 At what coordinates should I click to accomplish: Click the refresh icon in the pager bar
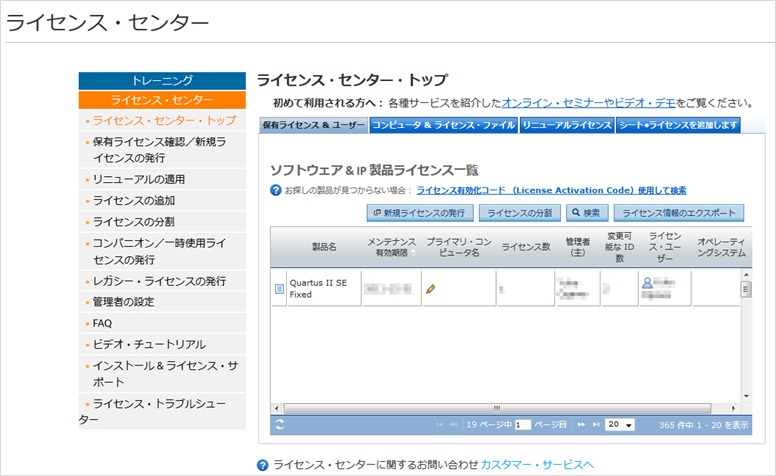click(x=280, y=425)
